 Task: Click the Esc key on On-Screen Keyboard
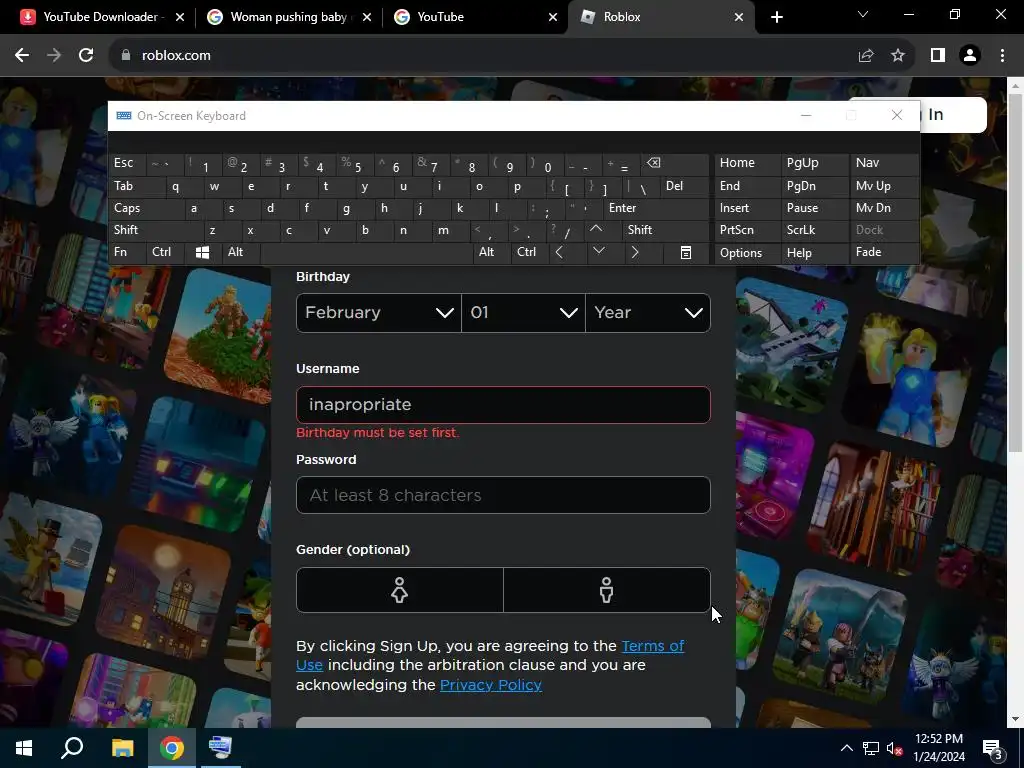pyautogui.click(x=127, y=163)
